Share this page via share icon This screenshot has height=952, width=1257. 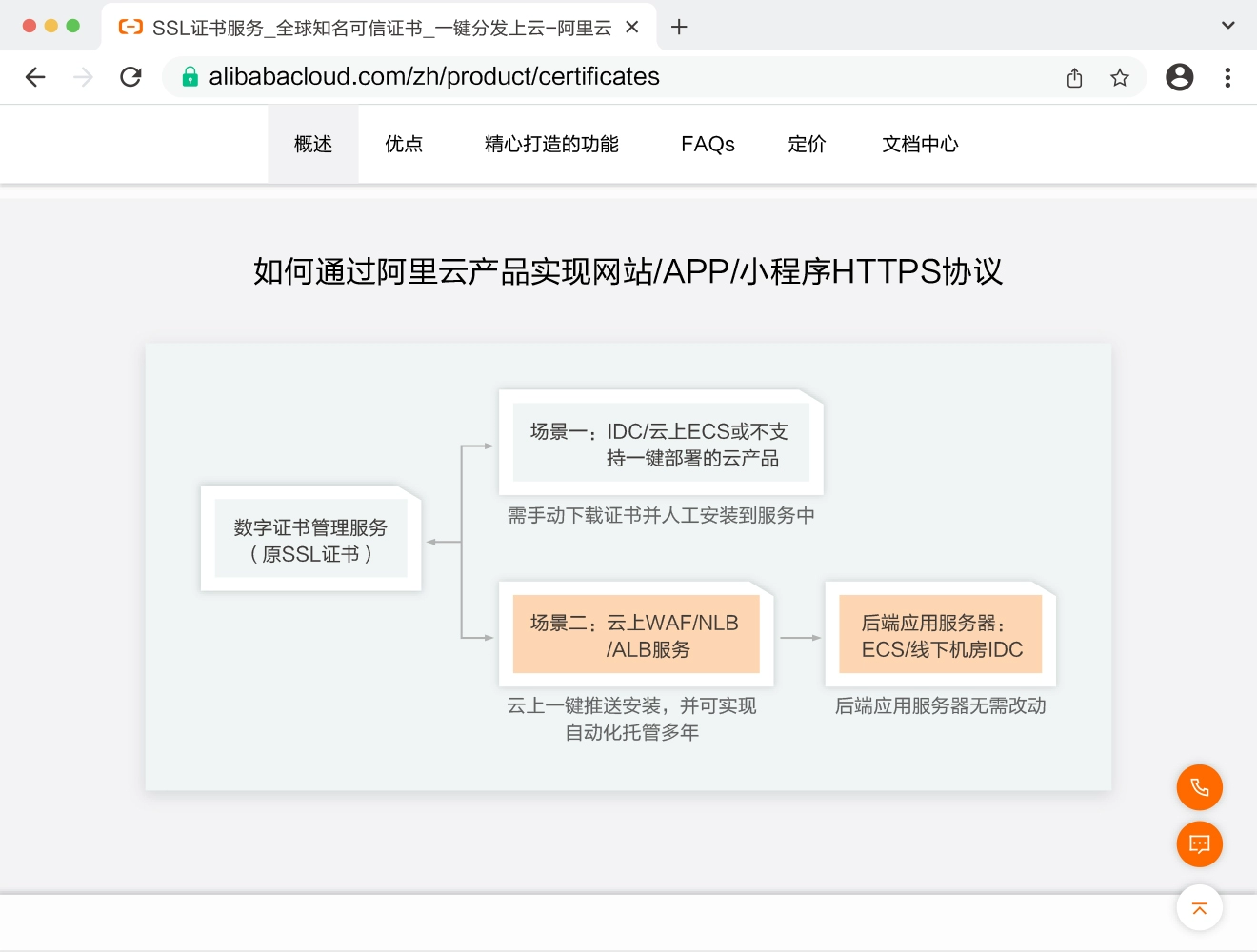click(x=1075, y=78)
